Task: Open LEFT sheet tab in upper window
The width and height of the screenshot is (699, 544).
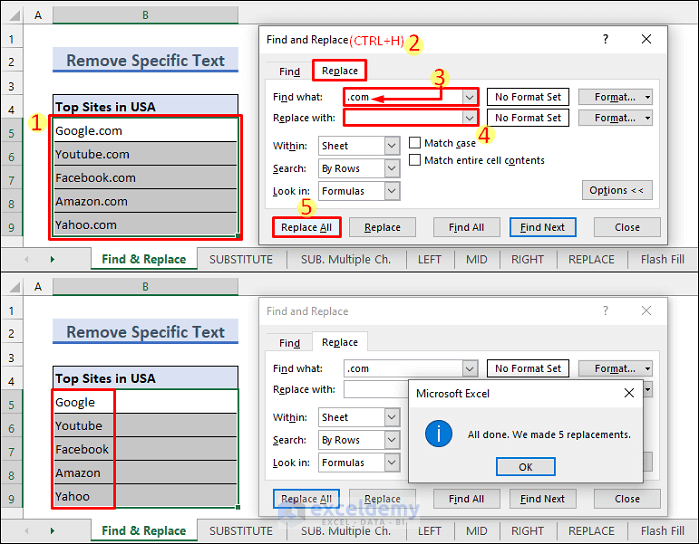Action: point(429,260)
